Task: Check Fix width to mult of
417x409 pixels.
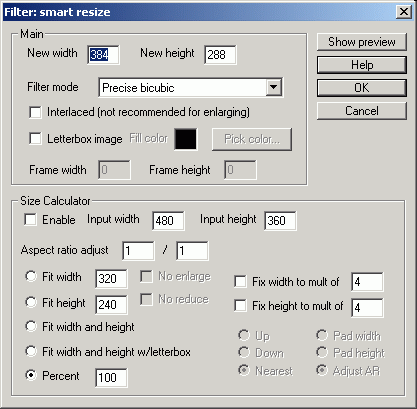Action: (240, 281)
